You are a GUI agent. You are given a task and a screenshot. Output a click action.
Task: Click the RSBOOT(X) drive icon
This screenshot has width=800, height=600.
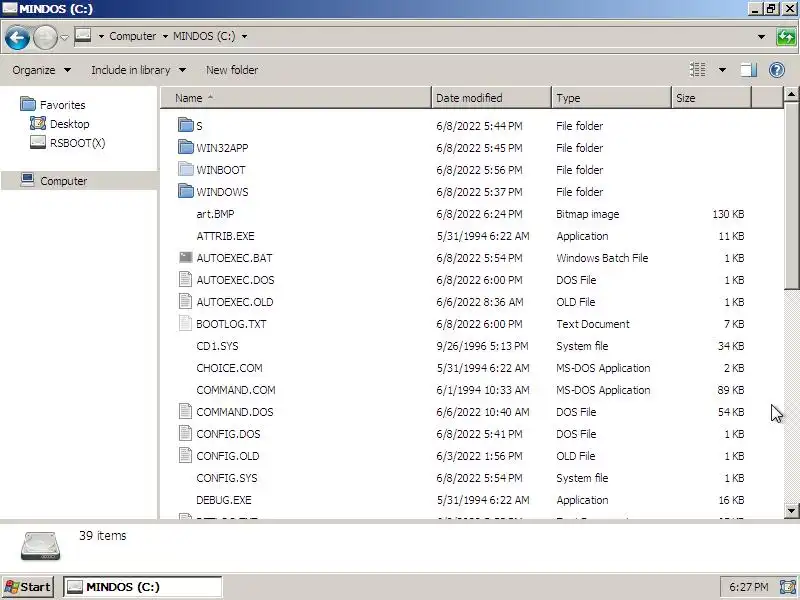coord(38,142)
